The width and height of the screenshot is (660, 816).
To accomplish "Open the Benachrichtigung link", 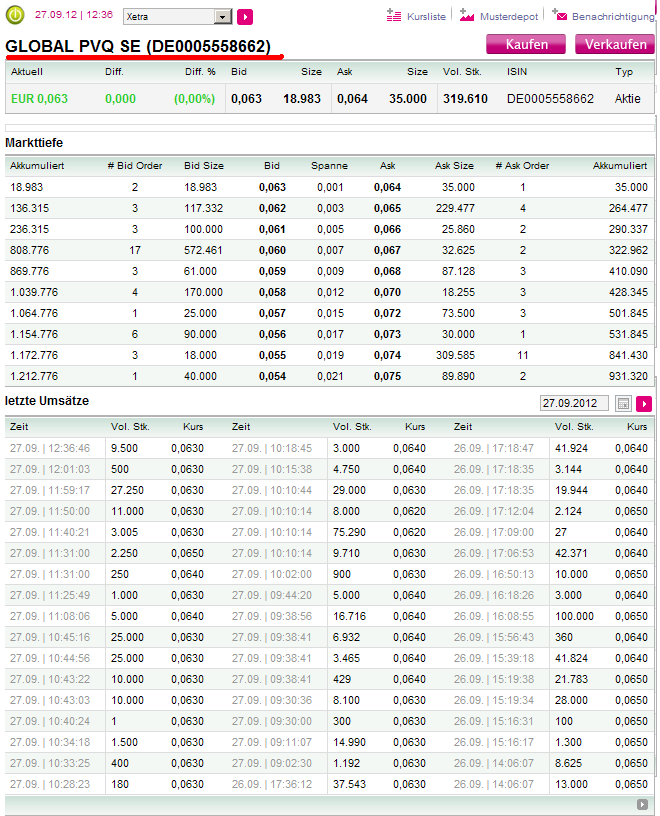I will (612, 17).
